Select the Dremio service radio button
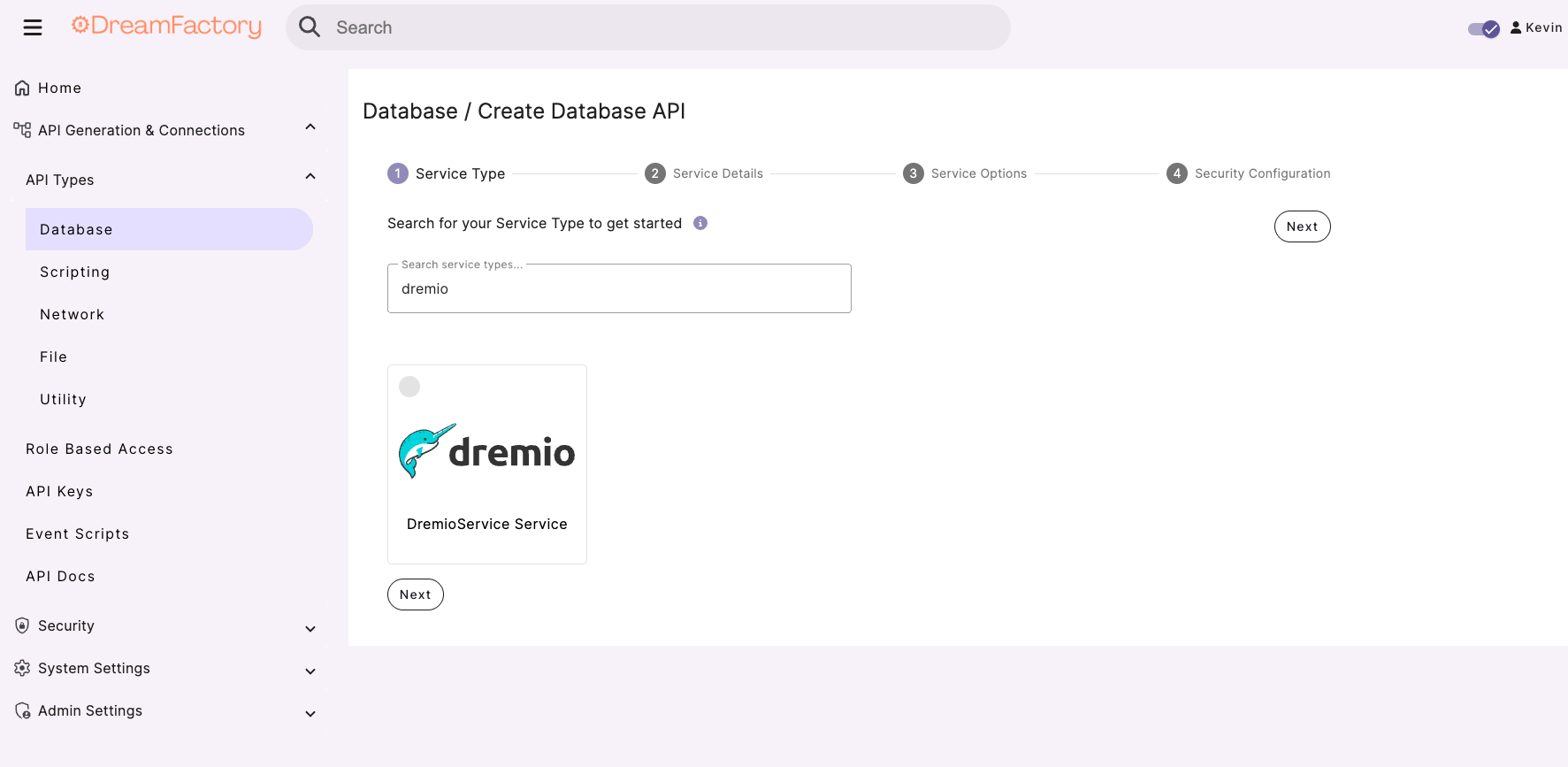This screenshot has width=1568, height=767. 409,387
